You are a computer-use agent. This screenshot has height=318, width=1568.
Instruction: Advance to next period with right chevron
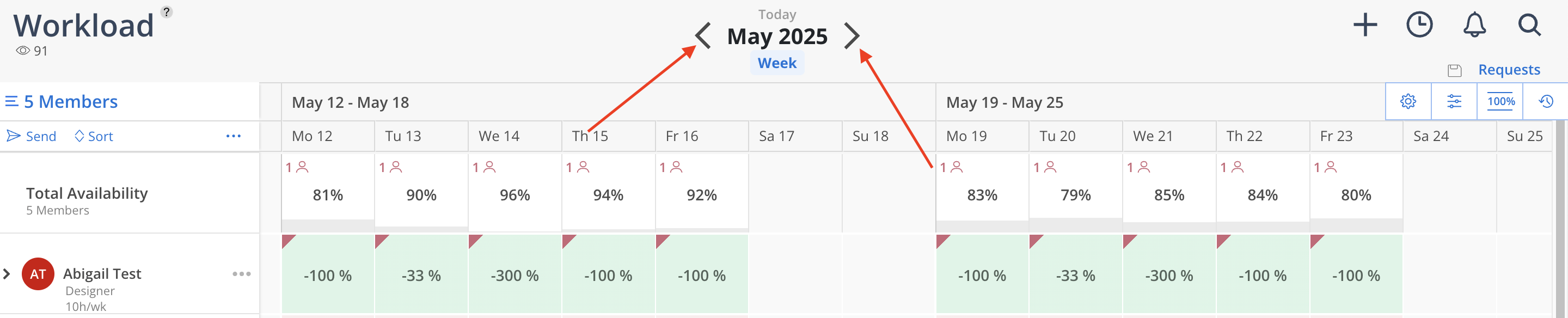852,35
